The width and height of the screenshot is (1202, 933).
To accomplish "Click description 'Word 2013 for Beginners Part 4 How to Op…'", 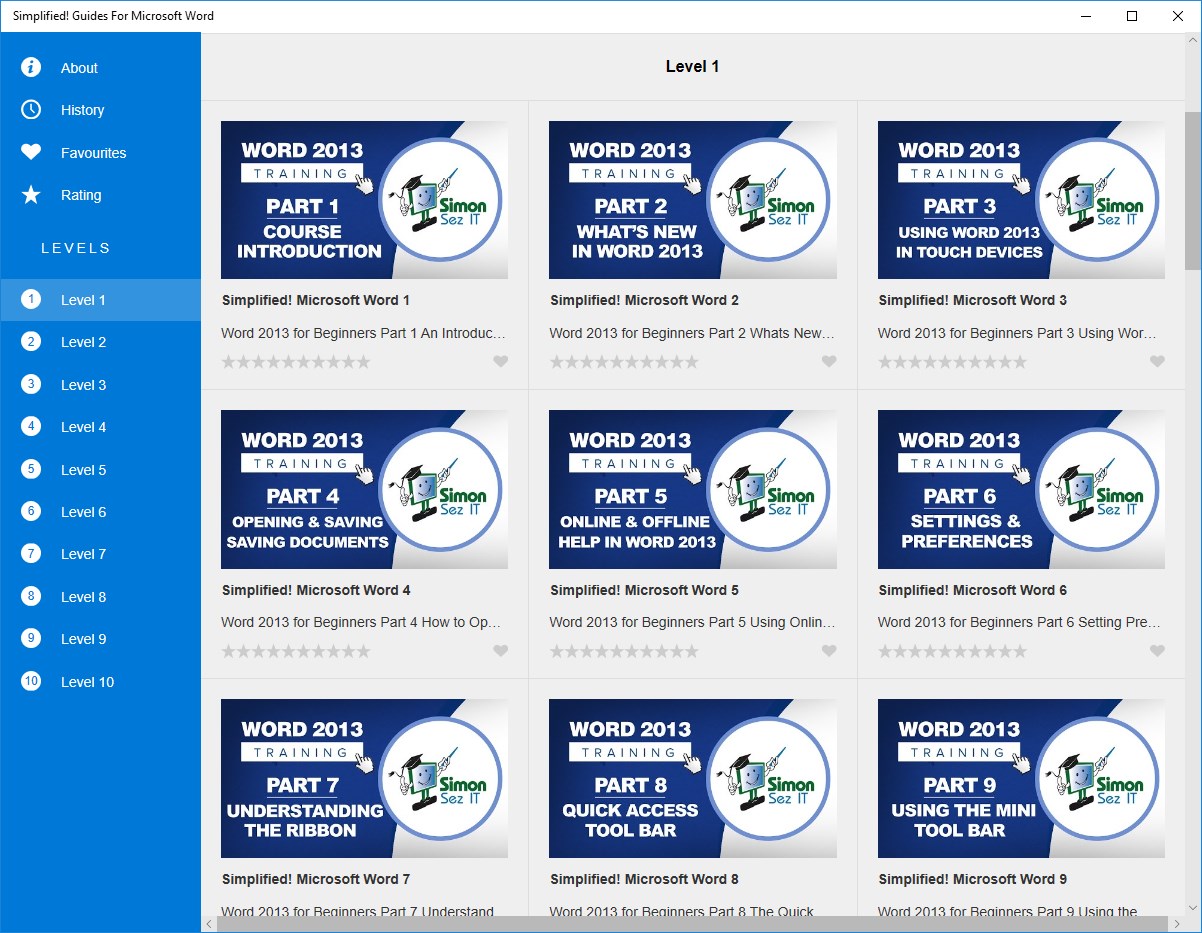I will point(361,622).
